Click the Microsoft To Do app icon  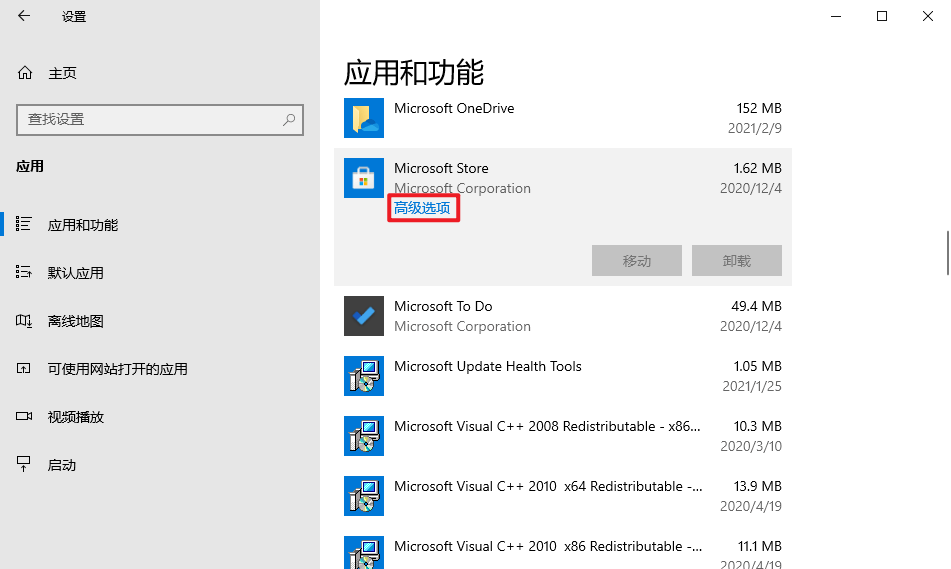[364, 315]
